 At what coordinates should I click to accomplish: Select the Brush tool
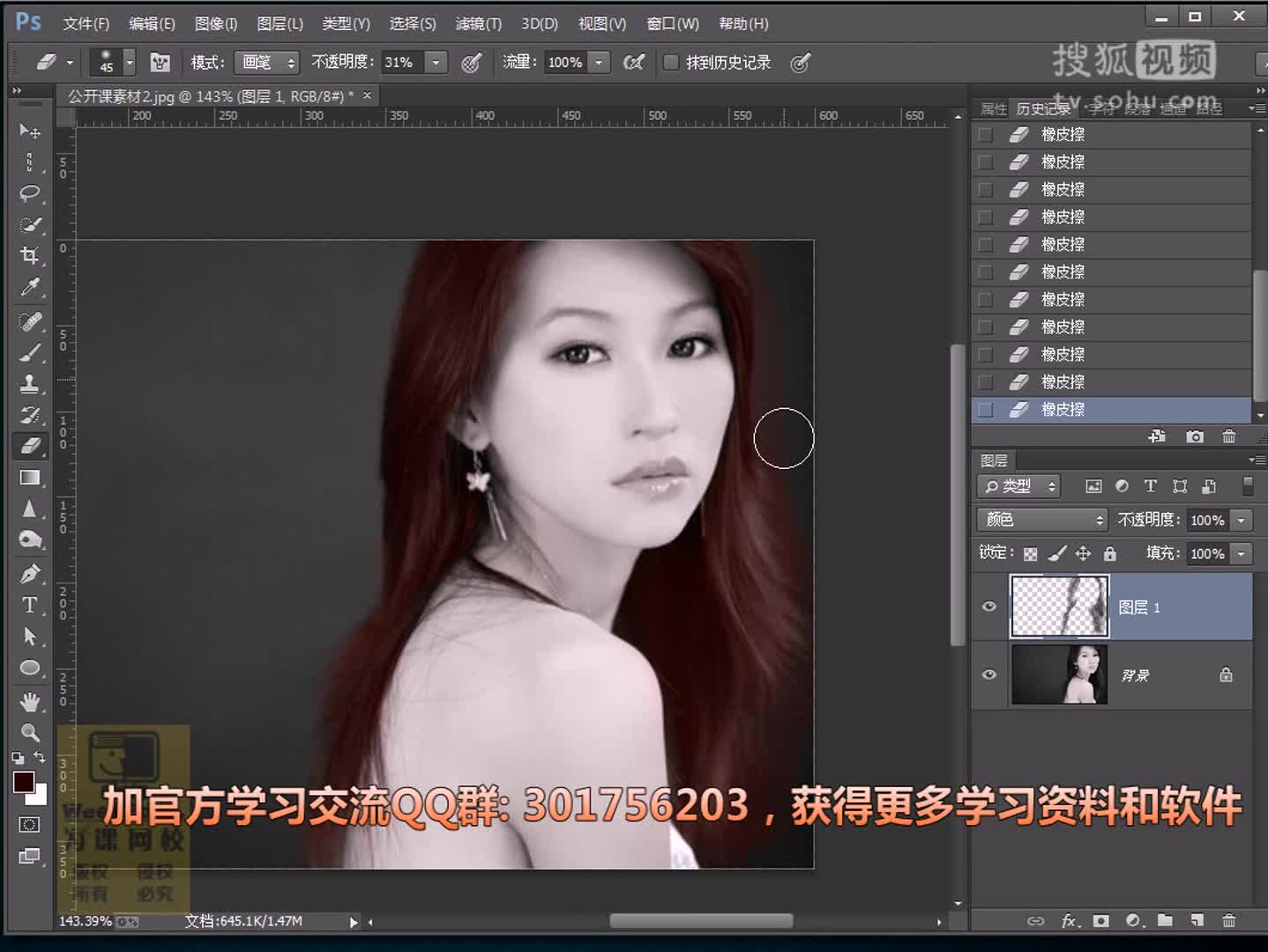click(30, 353)
